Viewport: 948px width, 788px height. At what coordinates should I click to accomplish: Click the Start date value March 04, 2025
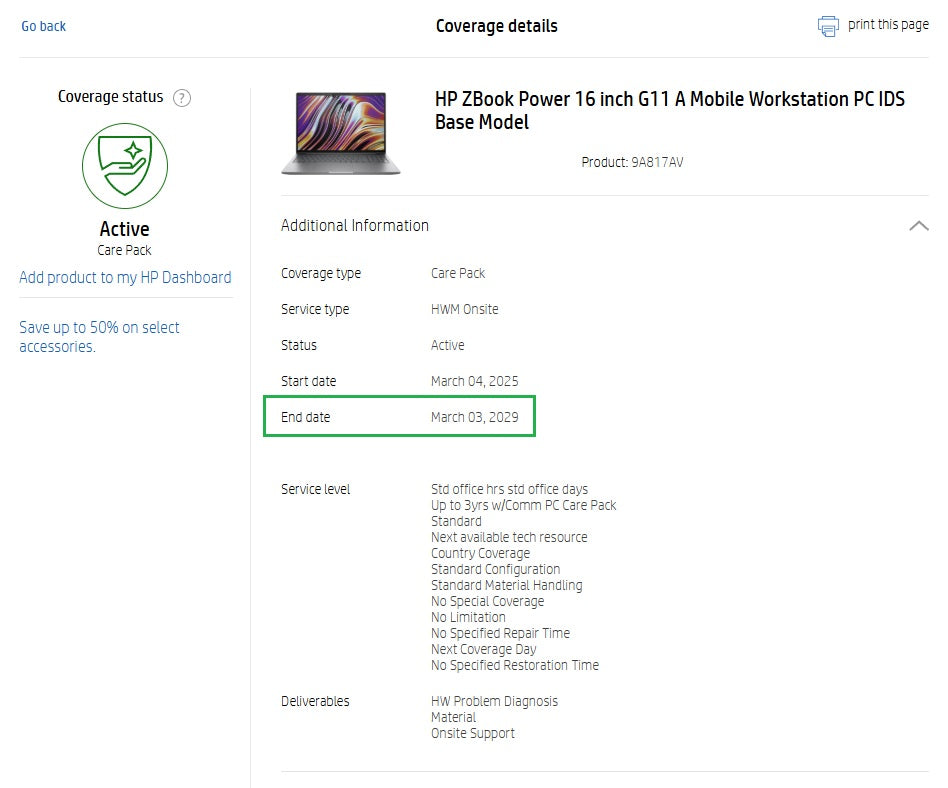[x=474, y=381]
